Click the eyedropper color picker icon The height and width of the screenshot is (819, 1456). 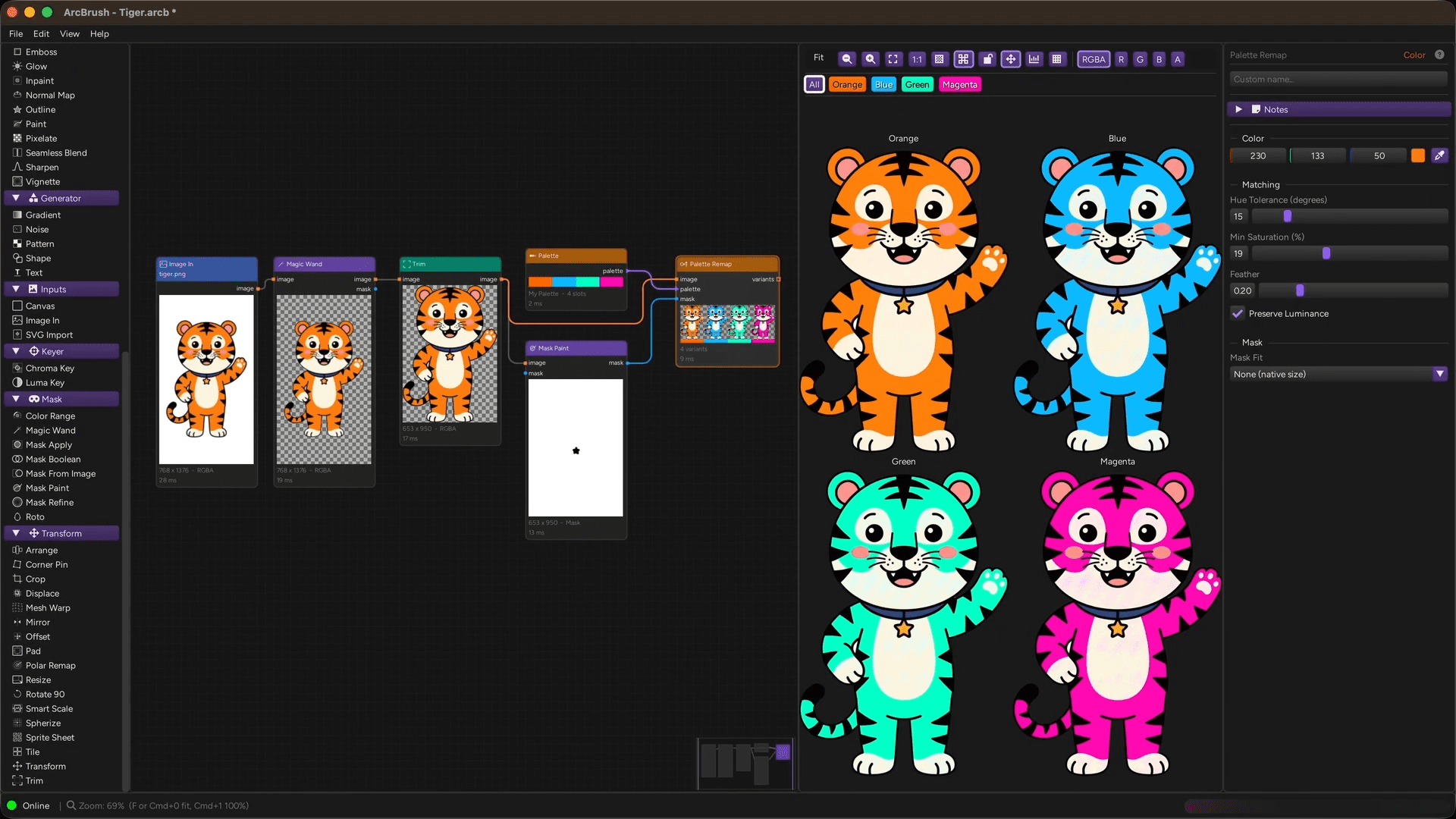pyautogui.click(x=1439, y=155)
